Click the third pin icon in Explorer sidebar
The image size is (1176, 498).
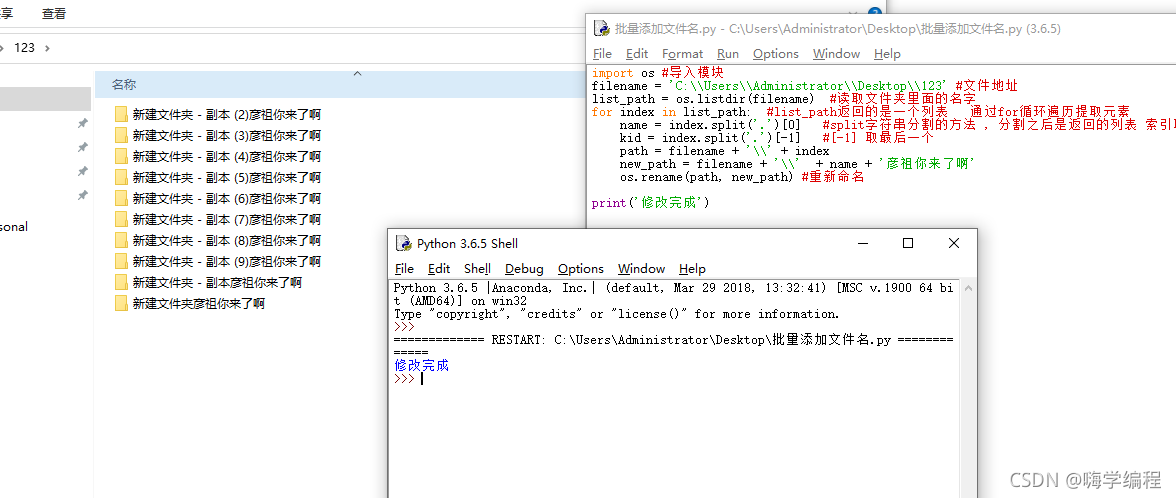pyautogui.click(x=83, y=172)
